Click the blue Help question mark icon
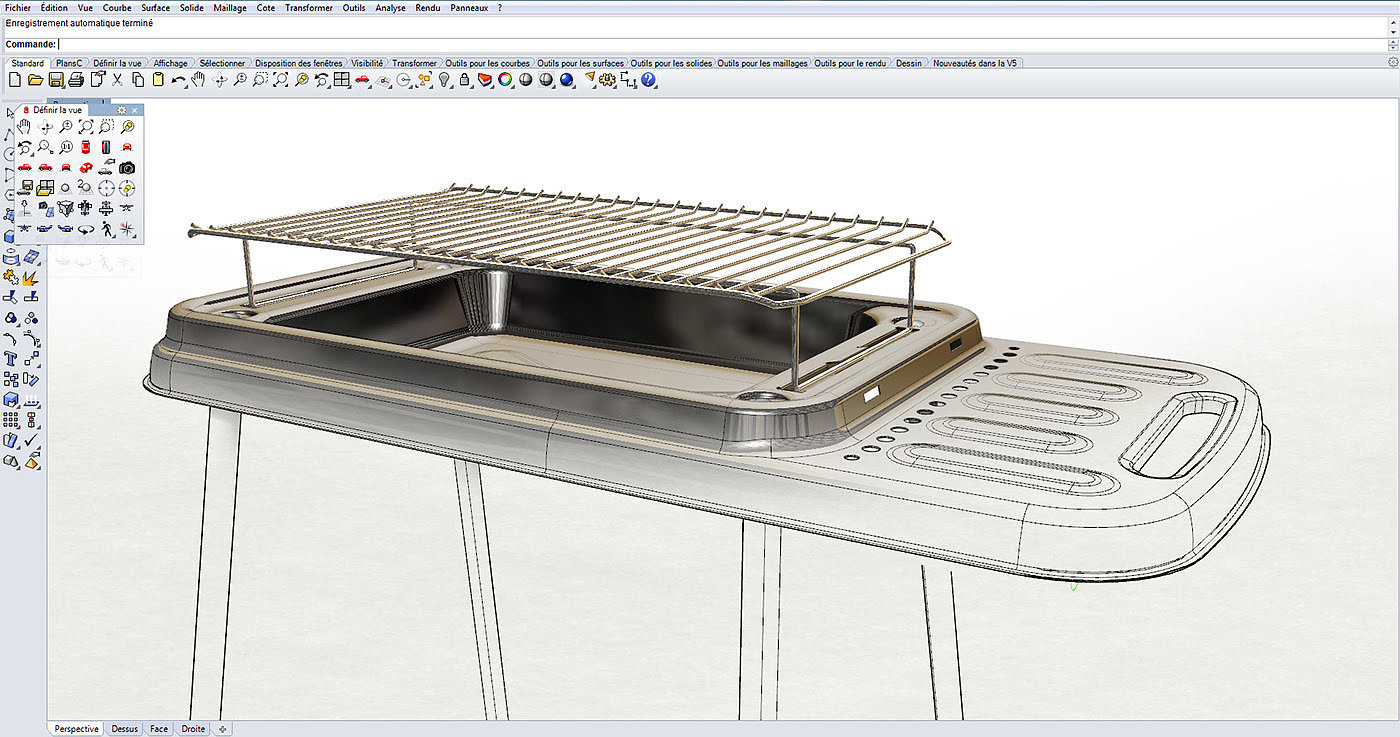Image resolution: width=1400 pixels, height=737 pixels. 648,80
